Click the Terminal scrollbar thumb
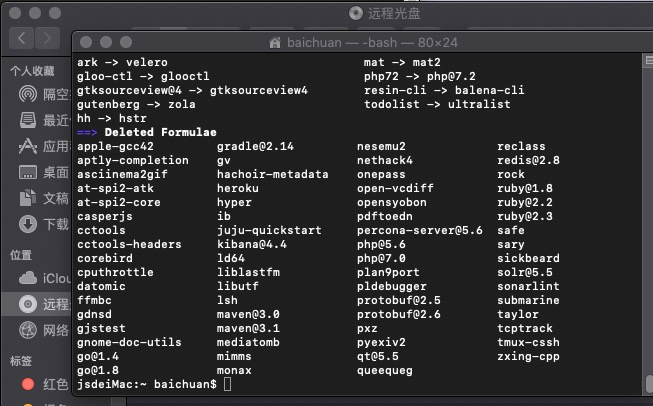Image resolution: width=653 pixels, height=406 pixels. pyautogui.click(x=649, y=383)
